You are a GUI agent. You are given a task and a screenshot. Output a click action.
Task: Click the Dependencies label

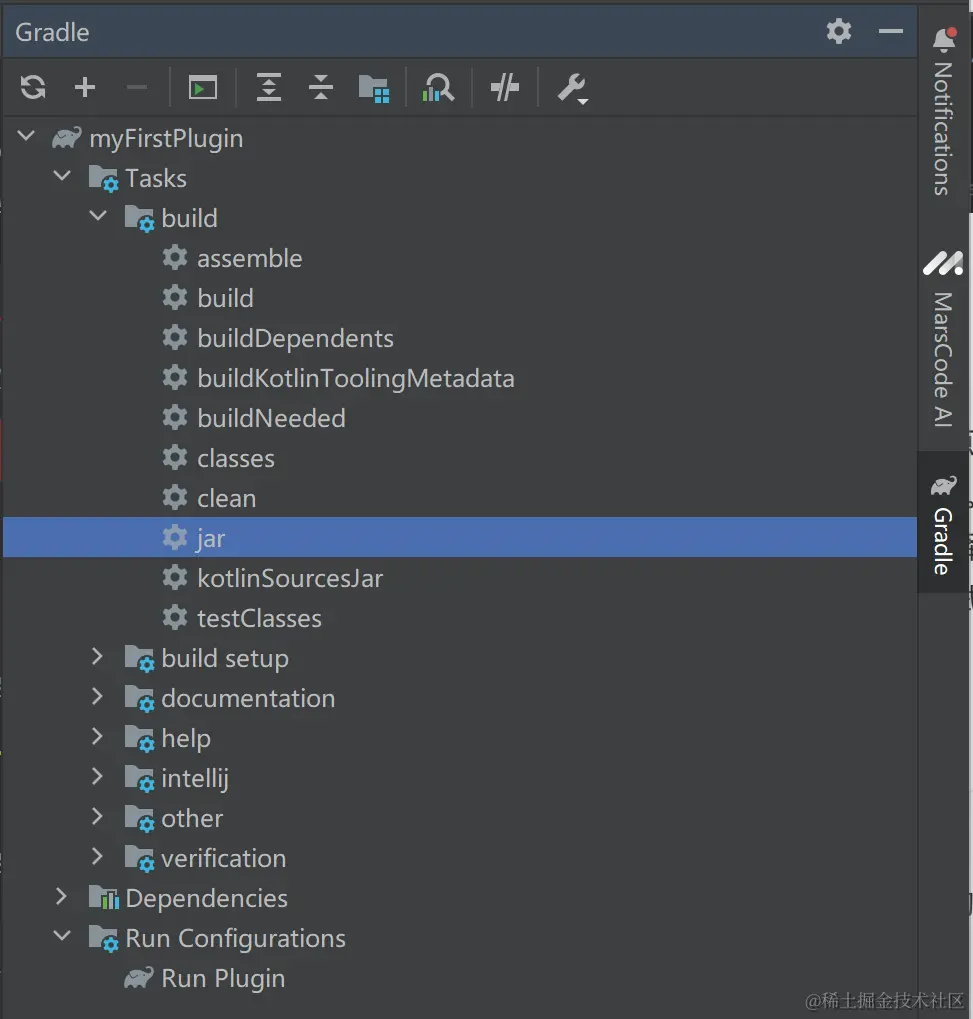[207, 899]
